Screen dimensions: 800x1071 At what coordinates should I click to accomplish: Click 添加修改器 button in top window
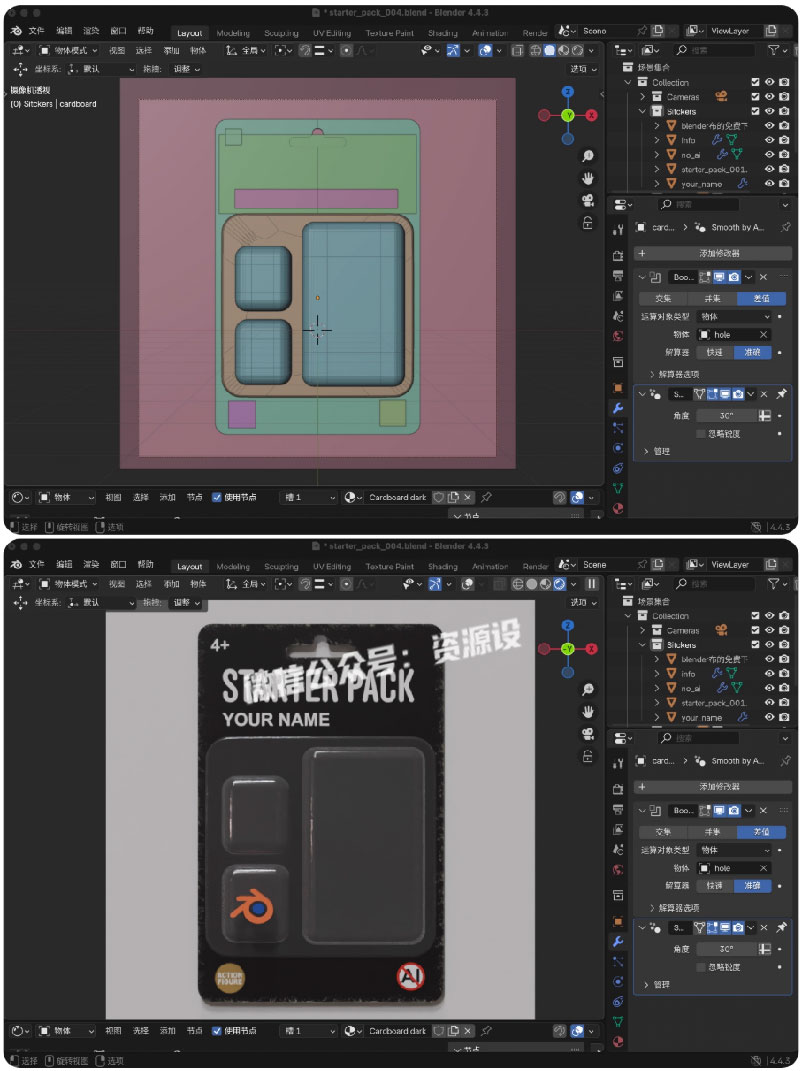pos(713,253)
